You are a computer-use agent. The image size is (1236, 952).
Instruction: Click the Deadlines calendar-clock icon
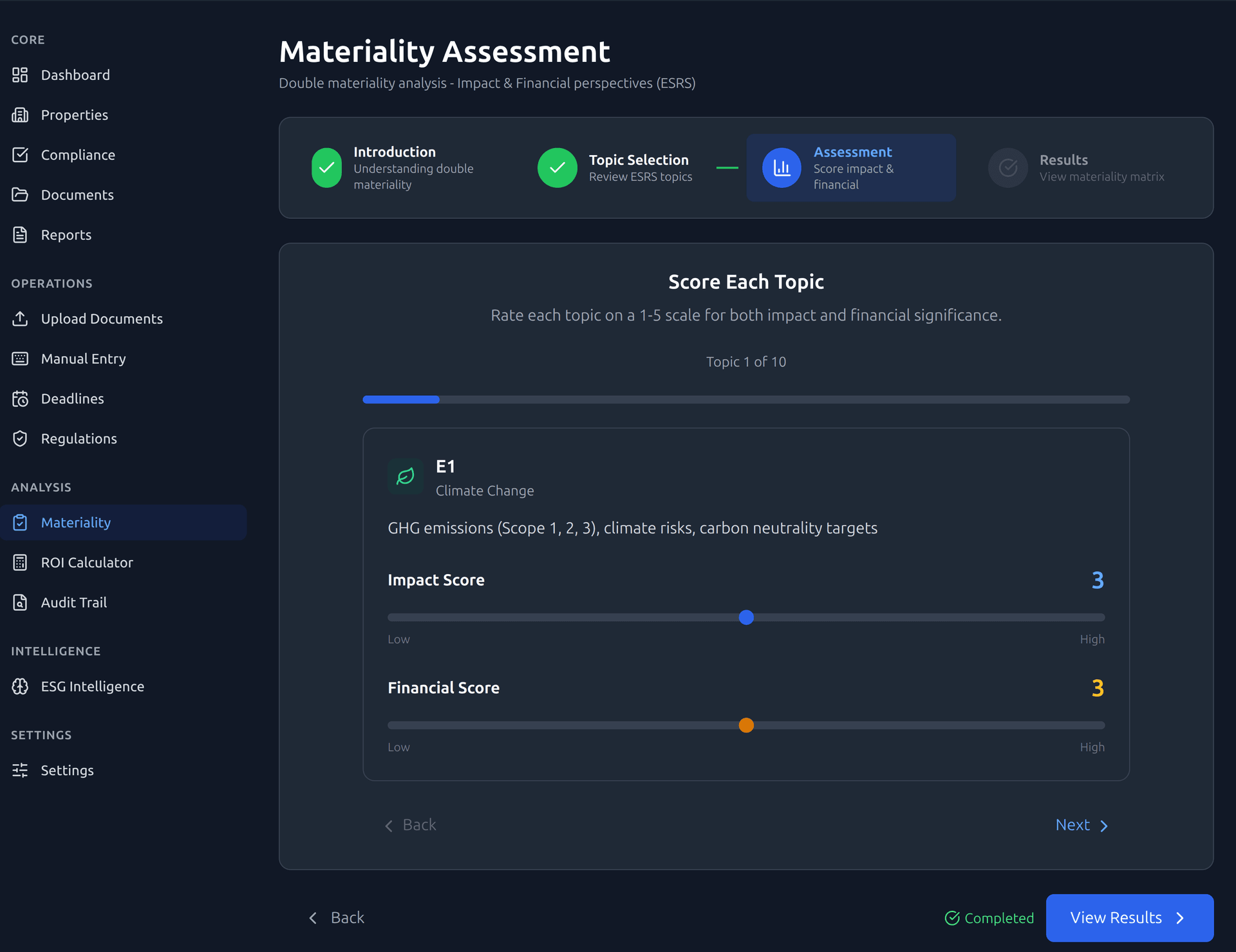click(x=20, y=399)
